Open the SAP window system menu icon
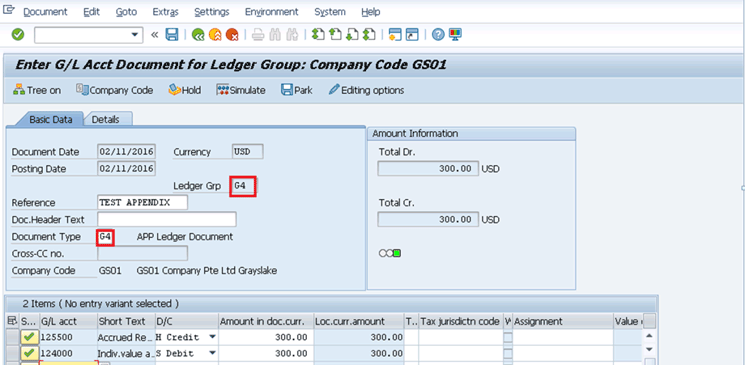The image size is (745, 365). pyautogui.click(x=9, y=10)
